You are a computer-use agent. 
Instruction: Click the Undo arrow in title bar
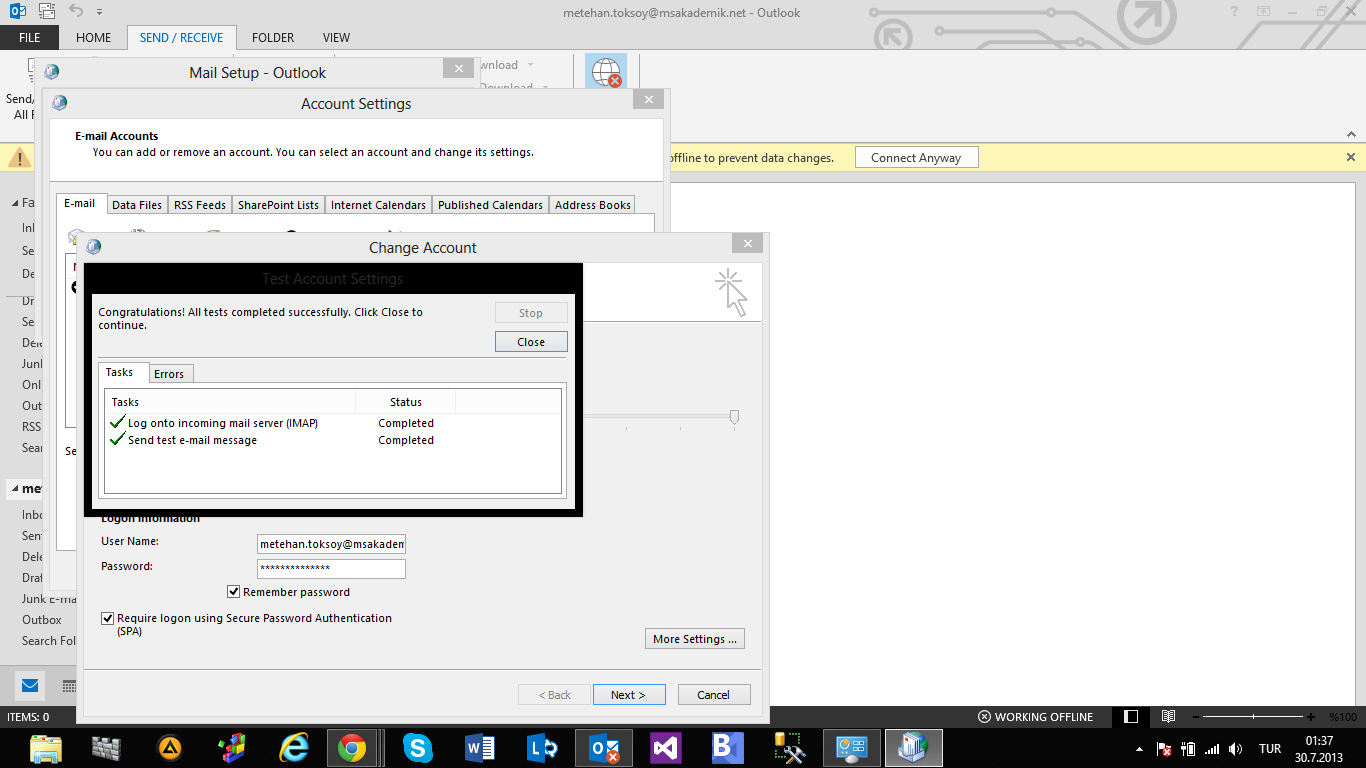(x=77, y=12)
